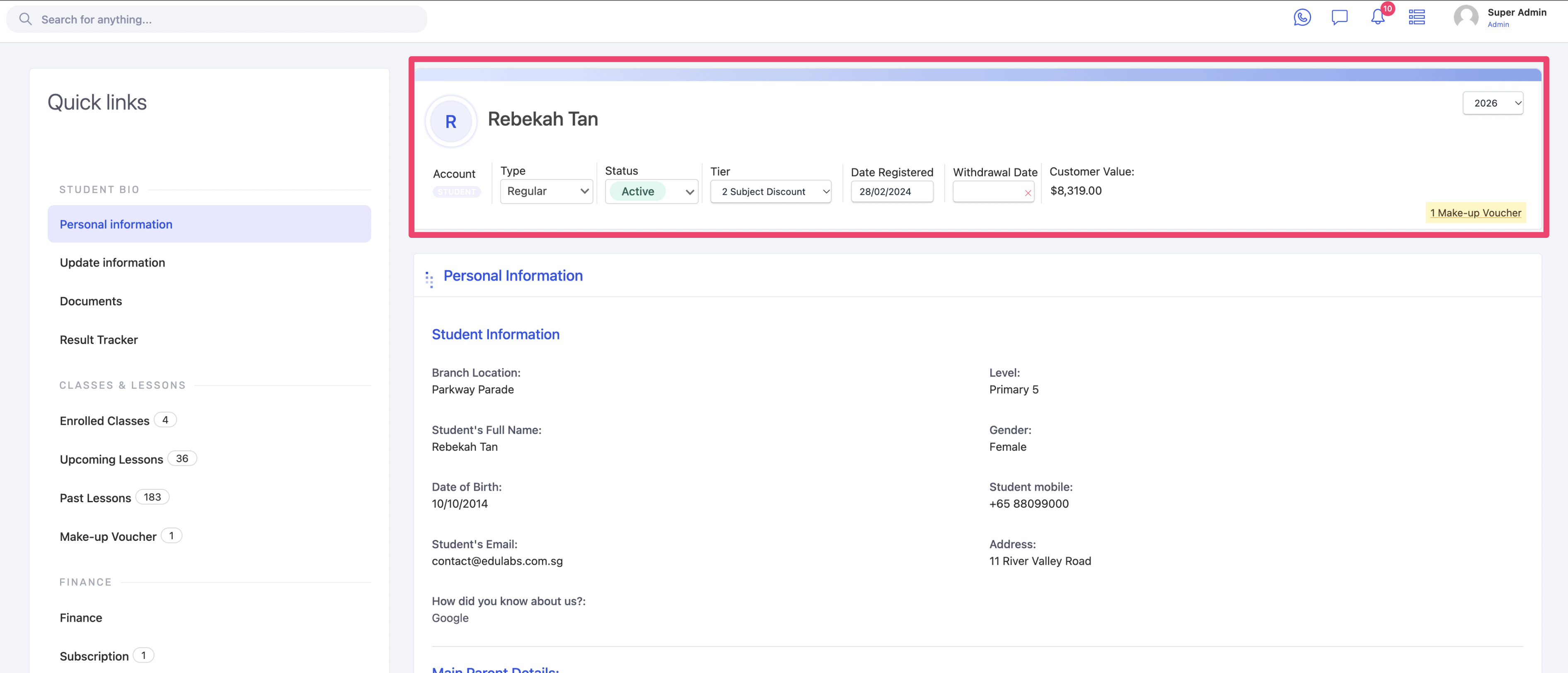Open Update information link
This screenshot has width=1568, height=673.
tap(112, 262)
